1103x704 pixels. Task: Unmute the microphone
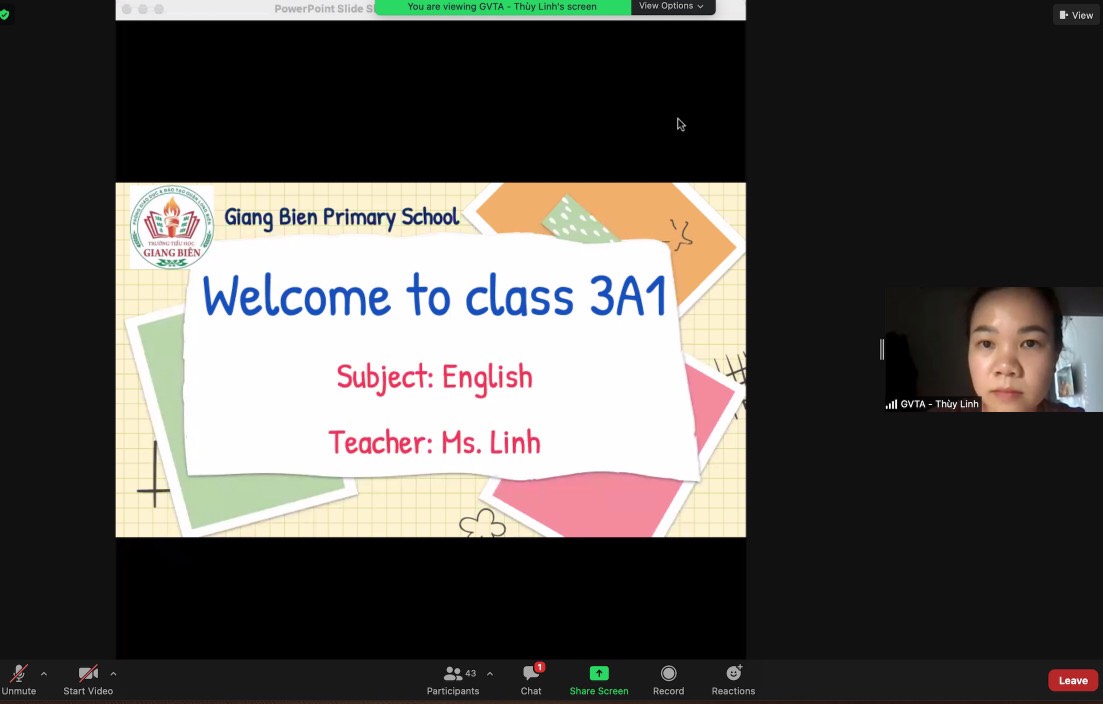coord(18,679)
